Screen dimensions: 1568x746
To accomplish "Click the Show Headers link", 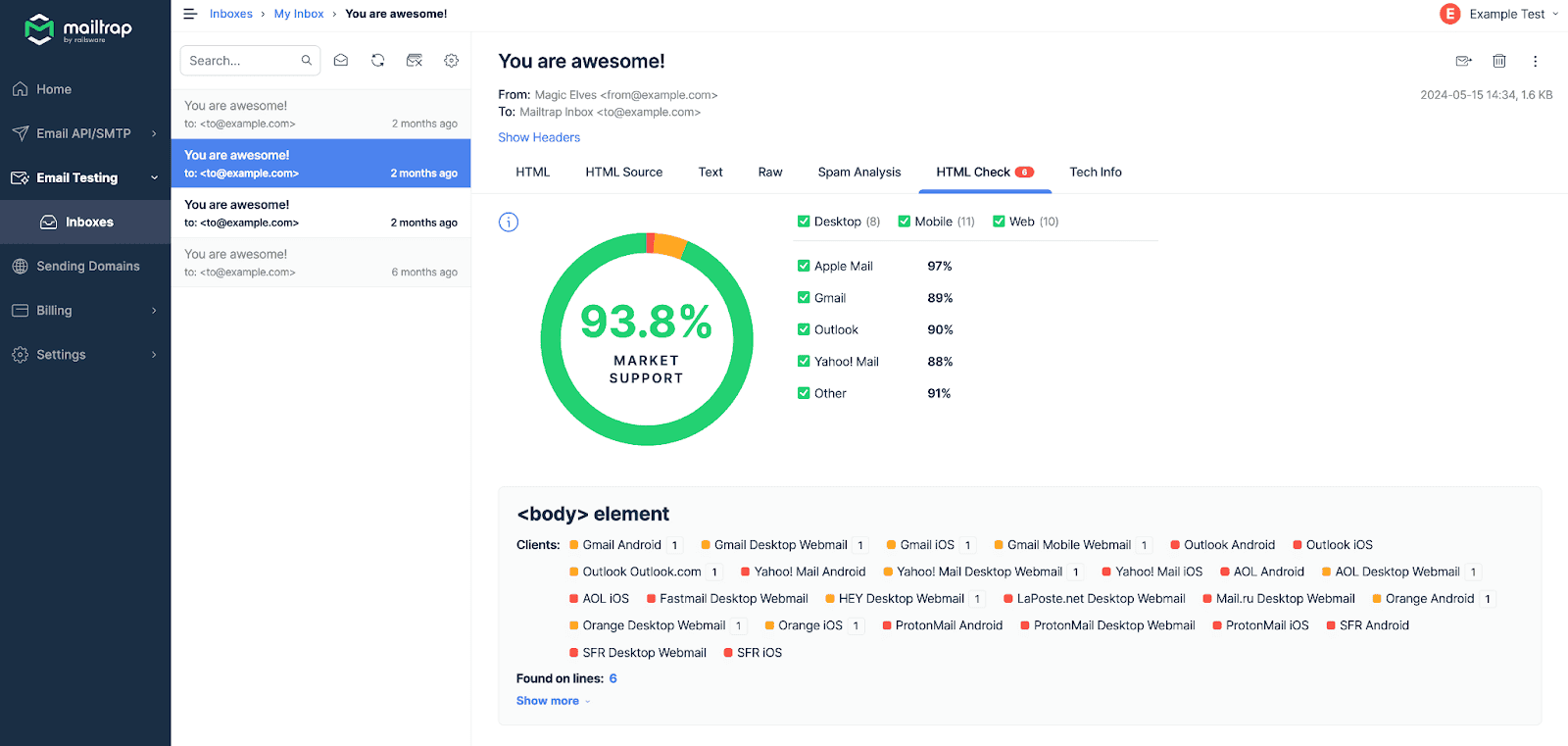I will click(539, 137).
